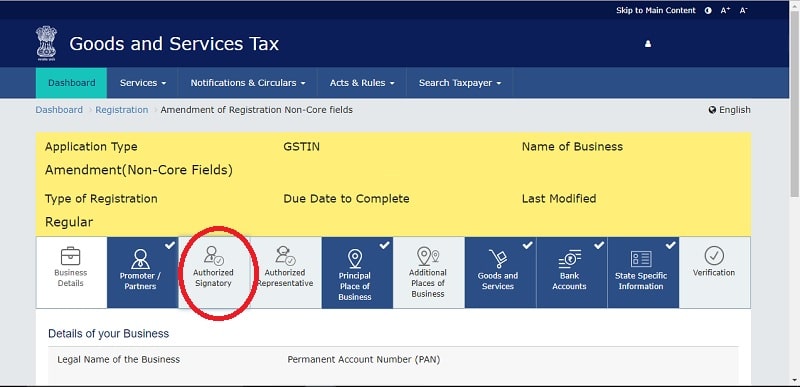The height and width of the screenshot is (387, 800).
Task: Click Skip to Main Content link
Action: pos(656,10)
